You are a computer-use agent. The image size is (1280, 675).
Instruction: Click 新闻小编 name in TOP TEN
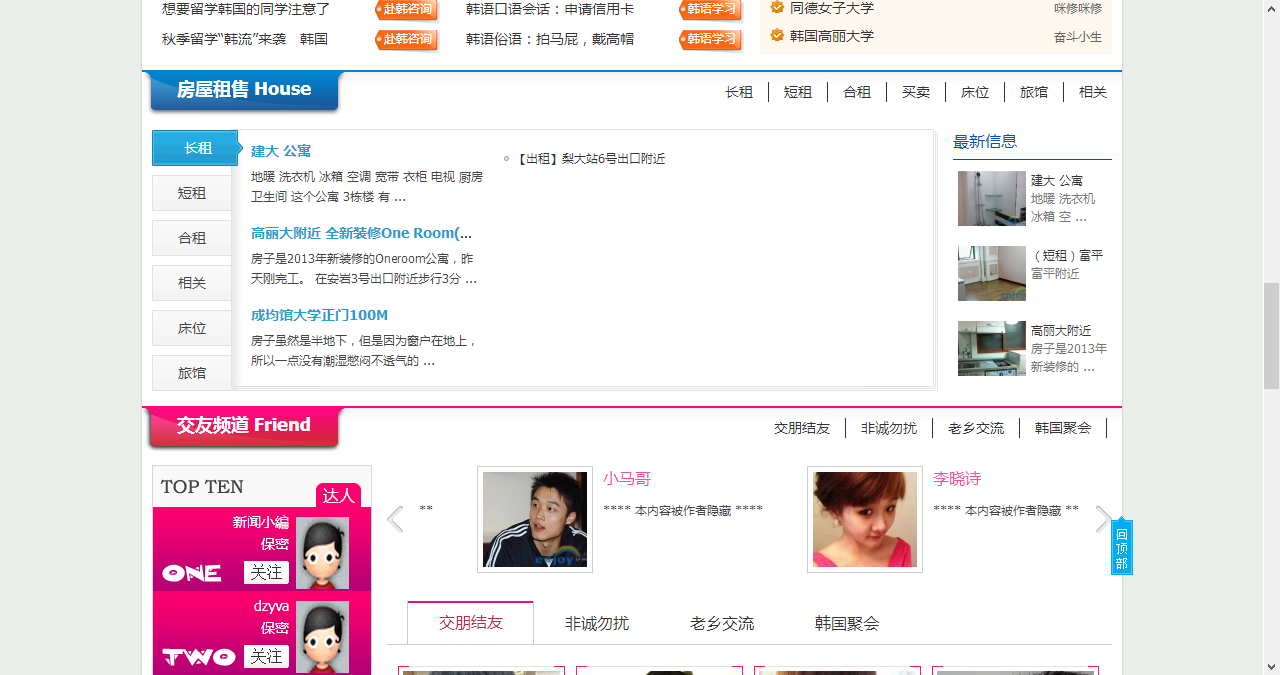point(261,522)
